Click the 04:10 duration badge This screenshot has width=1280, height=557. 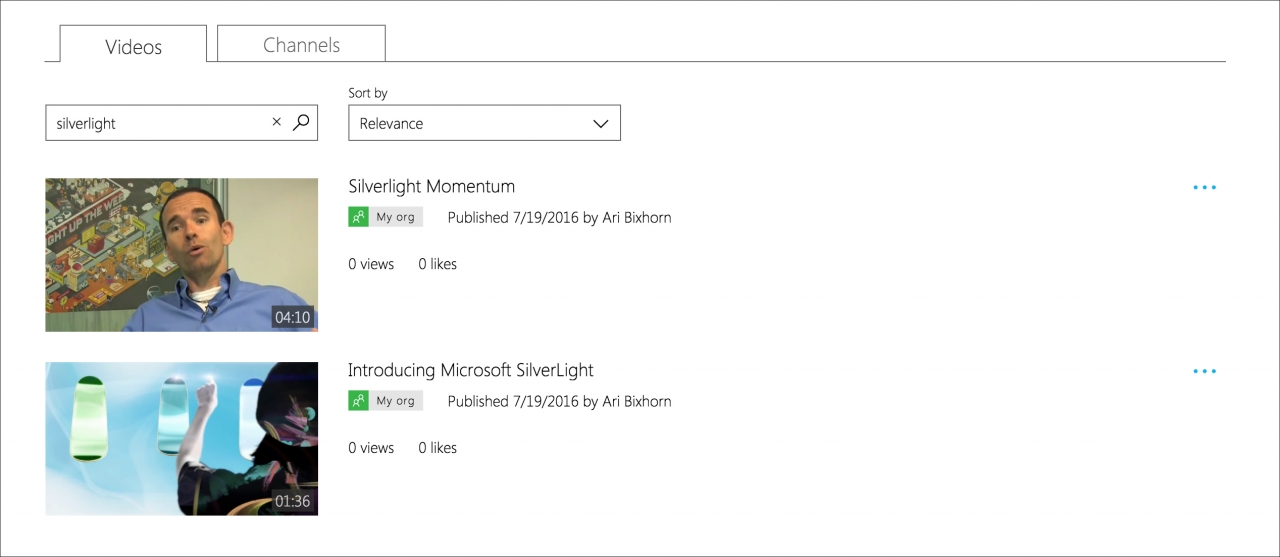coord(292,317)
